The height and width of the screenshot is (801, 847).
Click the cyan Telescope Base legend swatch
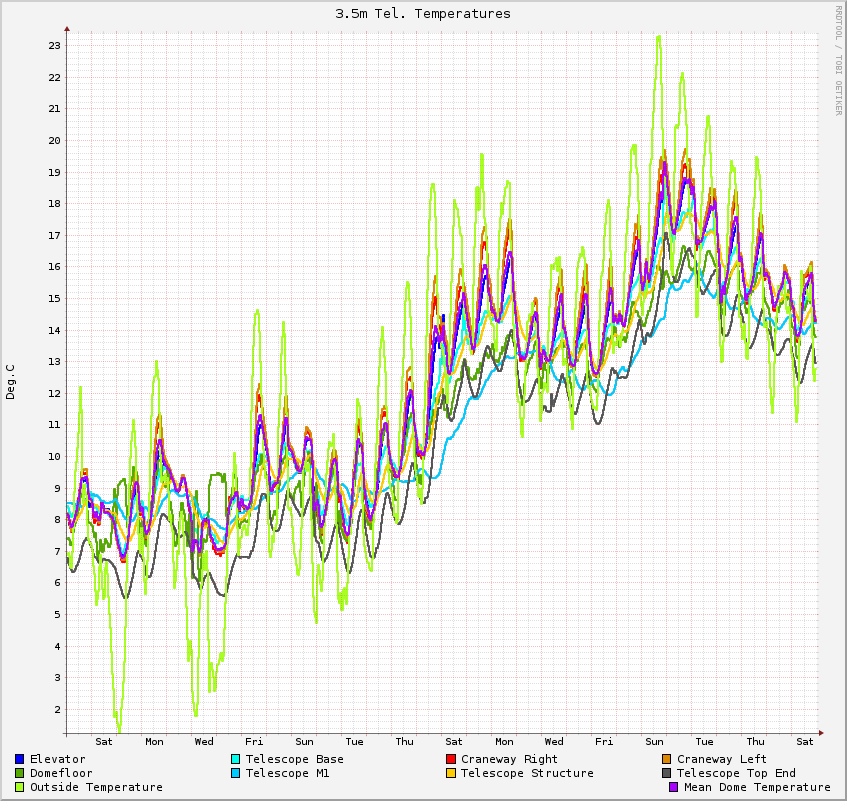click(x=235, y=759)
